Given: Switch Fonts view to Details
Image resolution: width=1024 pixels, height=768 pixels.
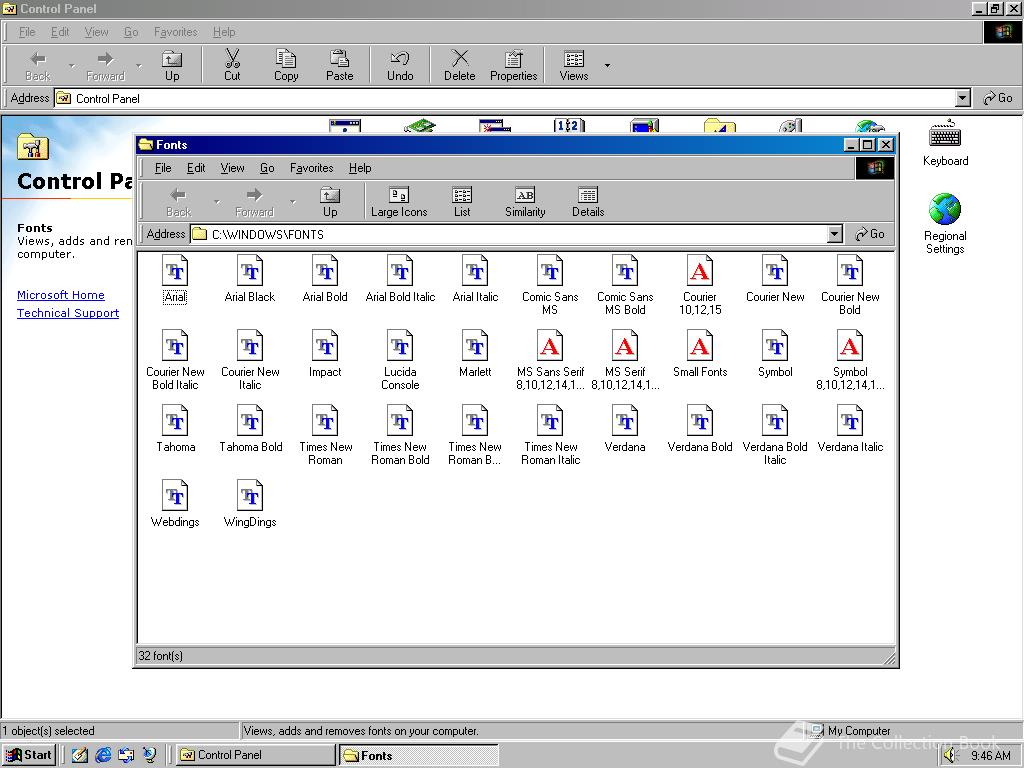Looking at the screenshot, I should point(588,202).
